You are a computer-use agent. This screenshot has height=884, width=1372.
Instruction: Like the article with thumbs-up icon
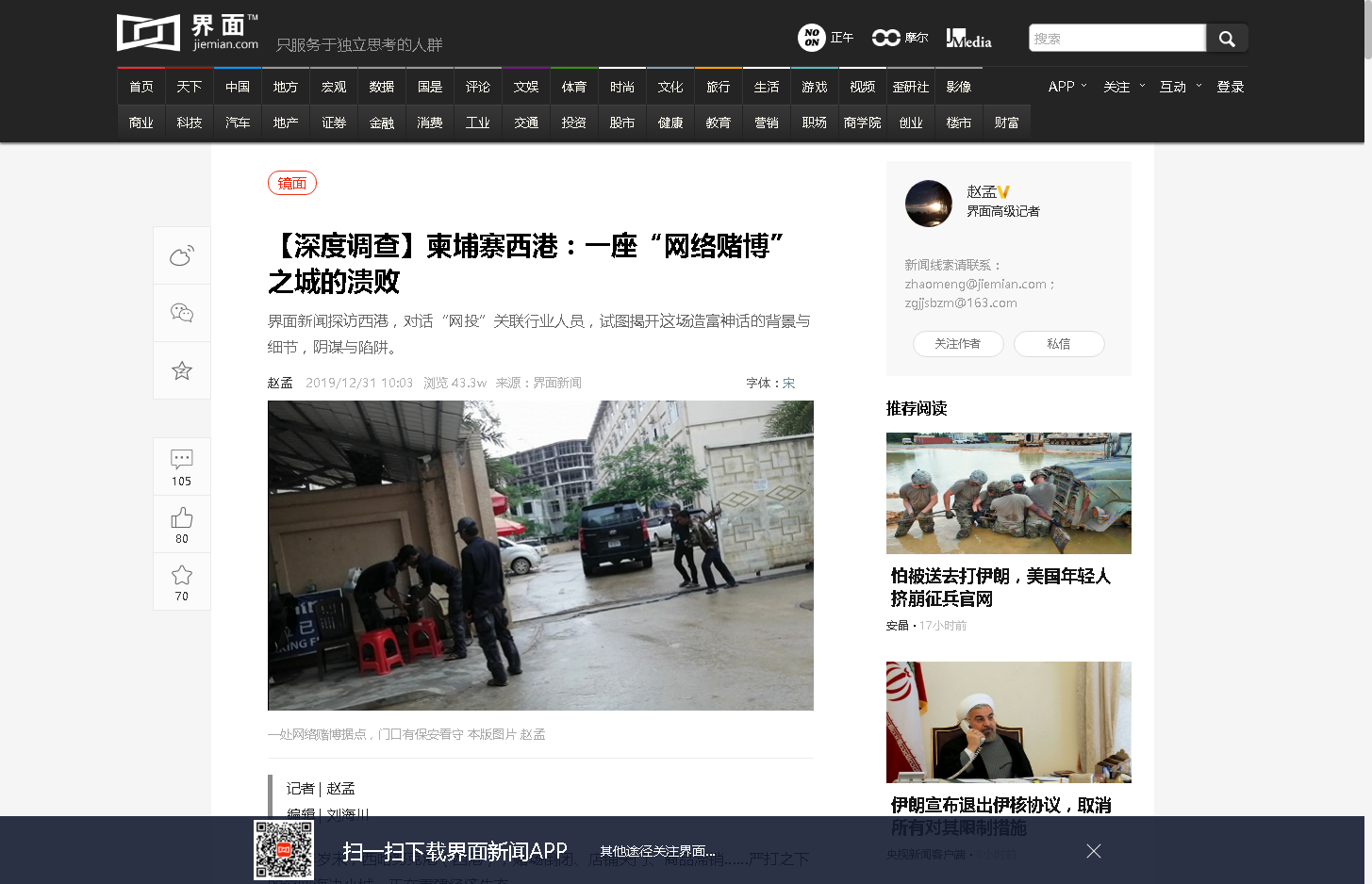(182, 524)
